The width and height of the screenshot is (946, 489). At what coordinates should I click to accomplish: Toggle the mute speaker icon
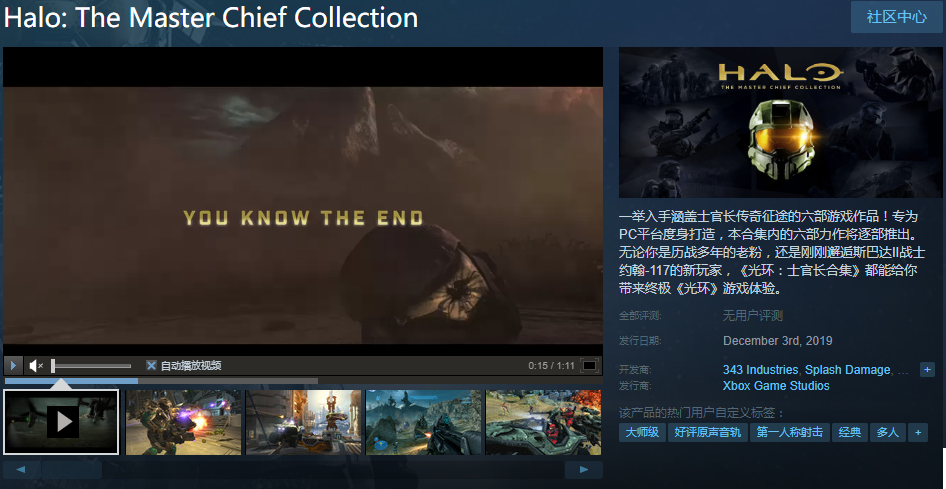(36, 365)
